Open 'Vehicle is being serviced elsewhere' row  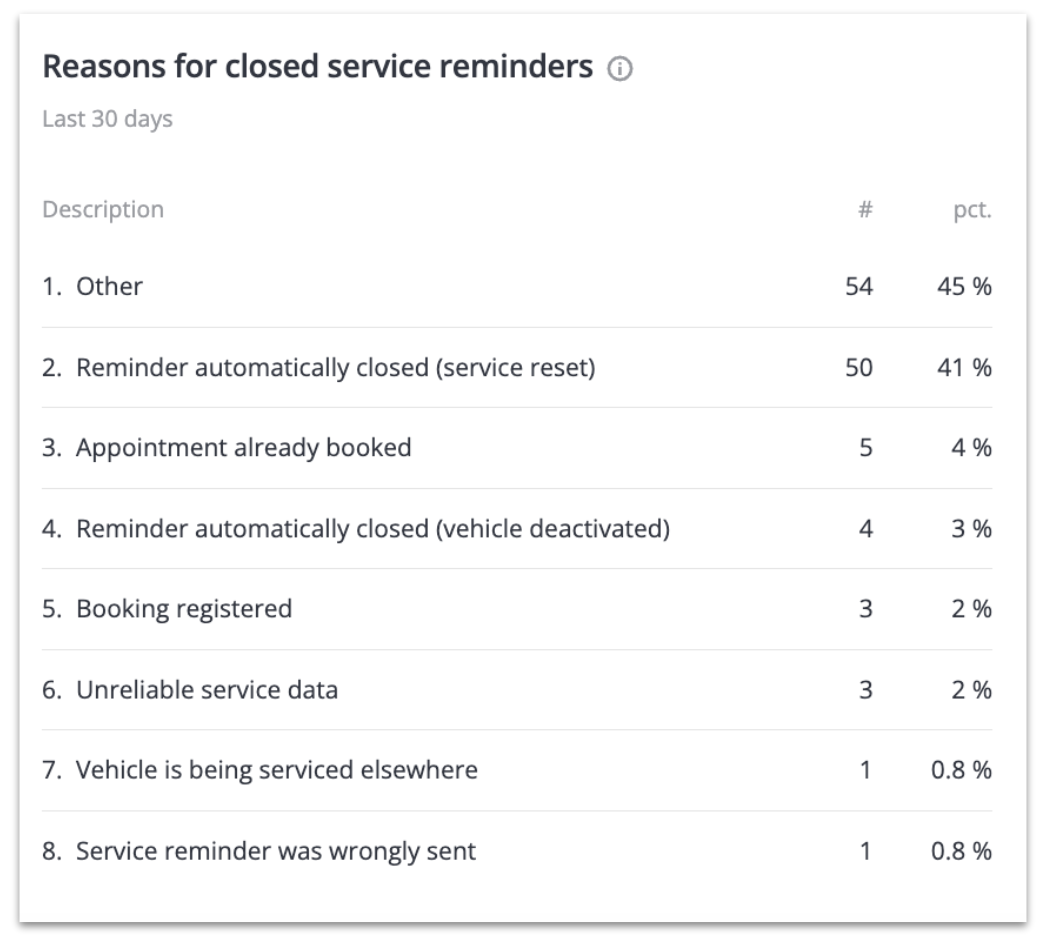tap(276, 771)
